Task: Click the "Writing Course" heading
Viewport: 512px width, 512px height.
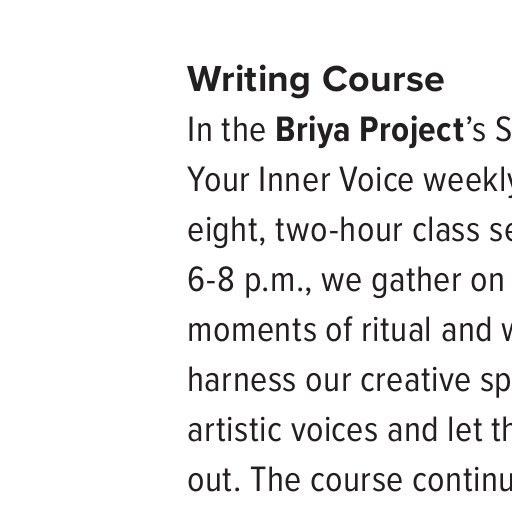Action: point(316,81)
